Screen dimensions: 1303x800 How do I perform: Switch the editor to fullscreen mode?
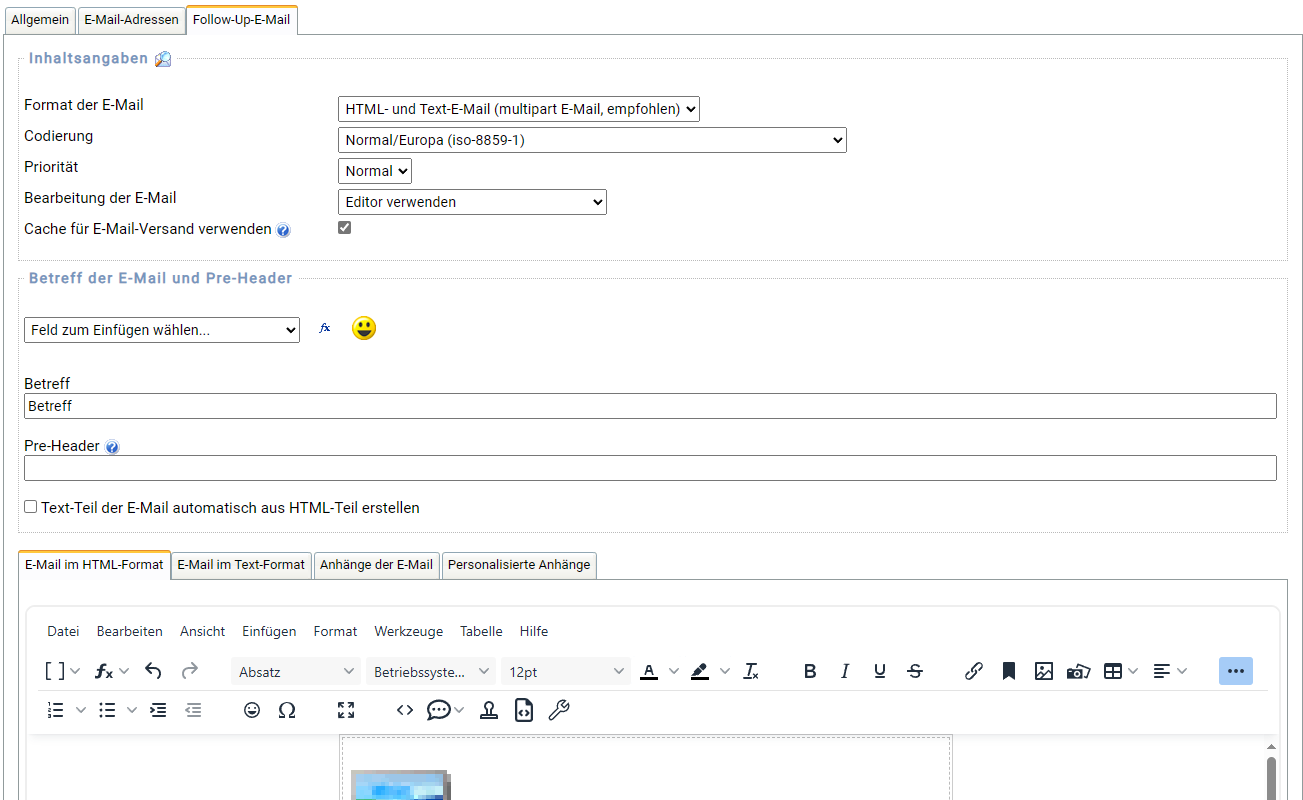click(x=346, y=710)
